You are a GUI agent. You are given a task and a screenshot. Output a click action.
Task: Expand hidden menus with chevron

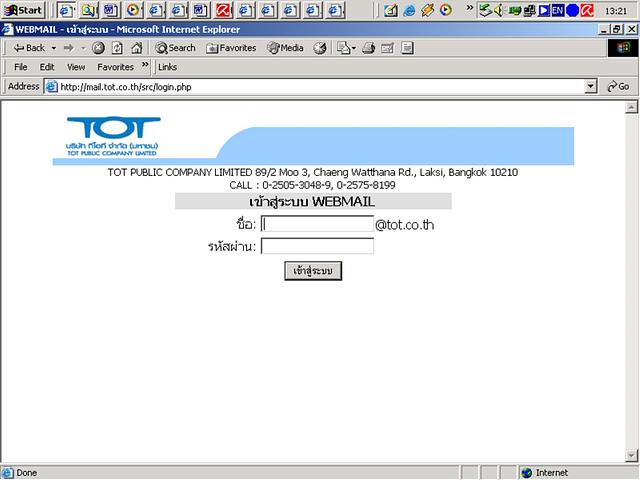coord(145,65)
